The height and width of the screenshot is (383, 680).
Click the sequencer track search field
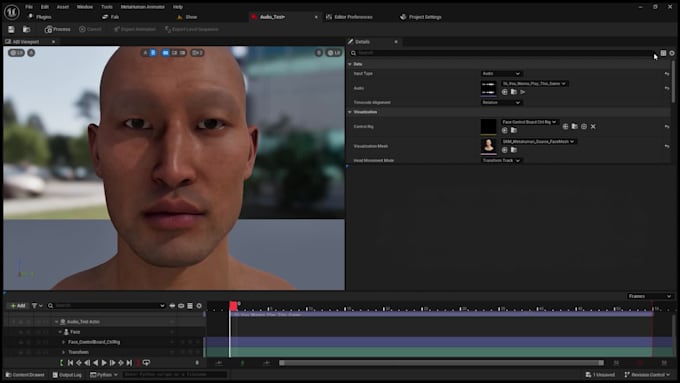[106, 306]
